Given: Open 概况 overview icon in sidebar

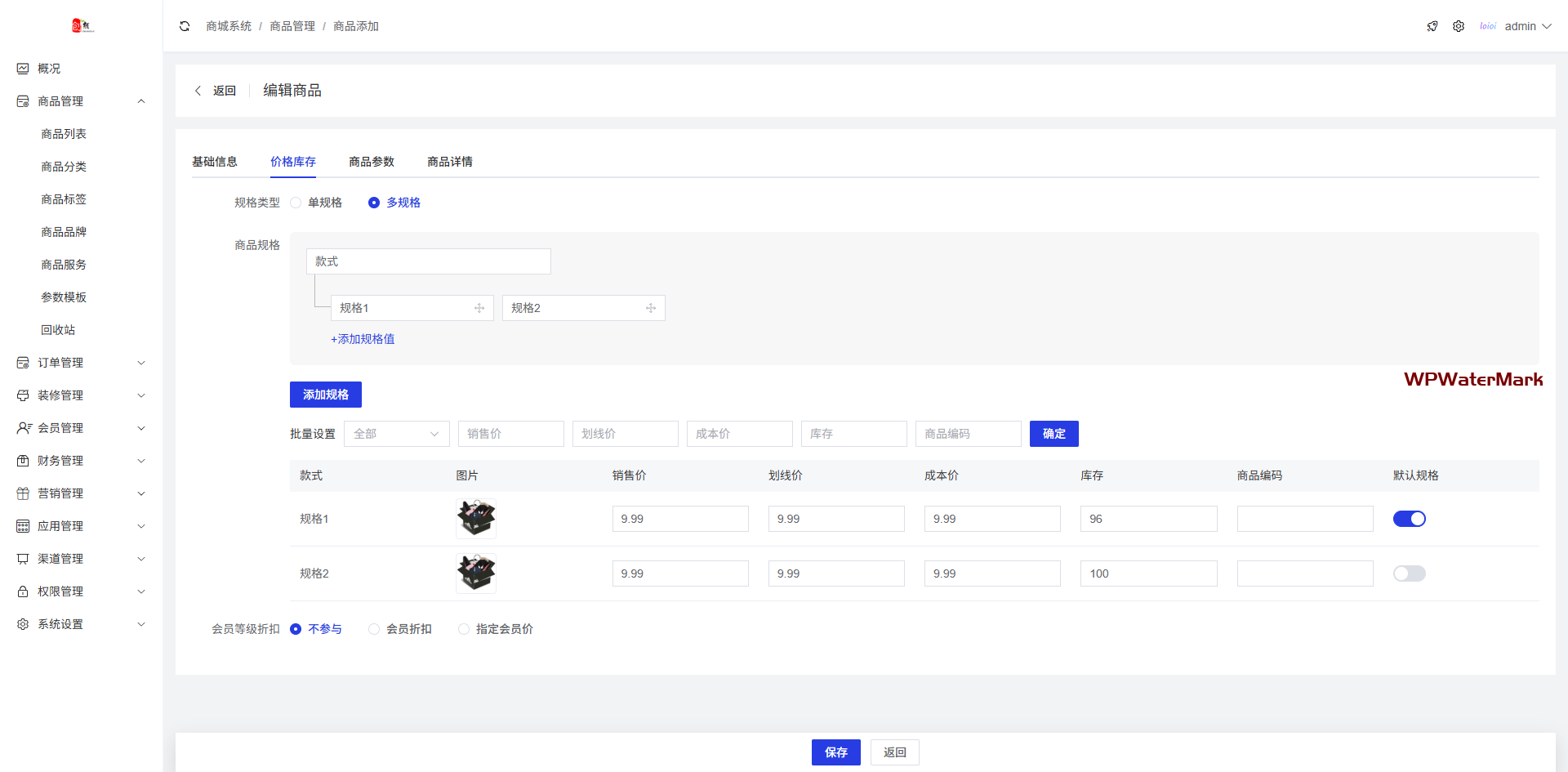Looking at the screenshot, I should 23,69.
